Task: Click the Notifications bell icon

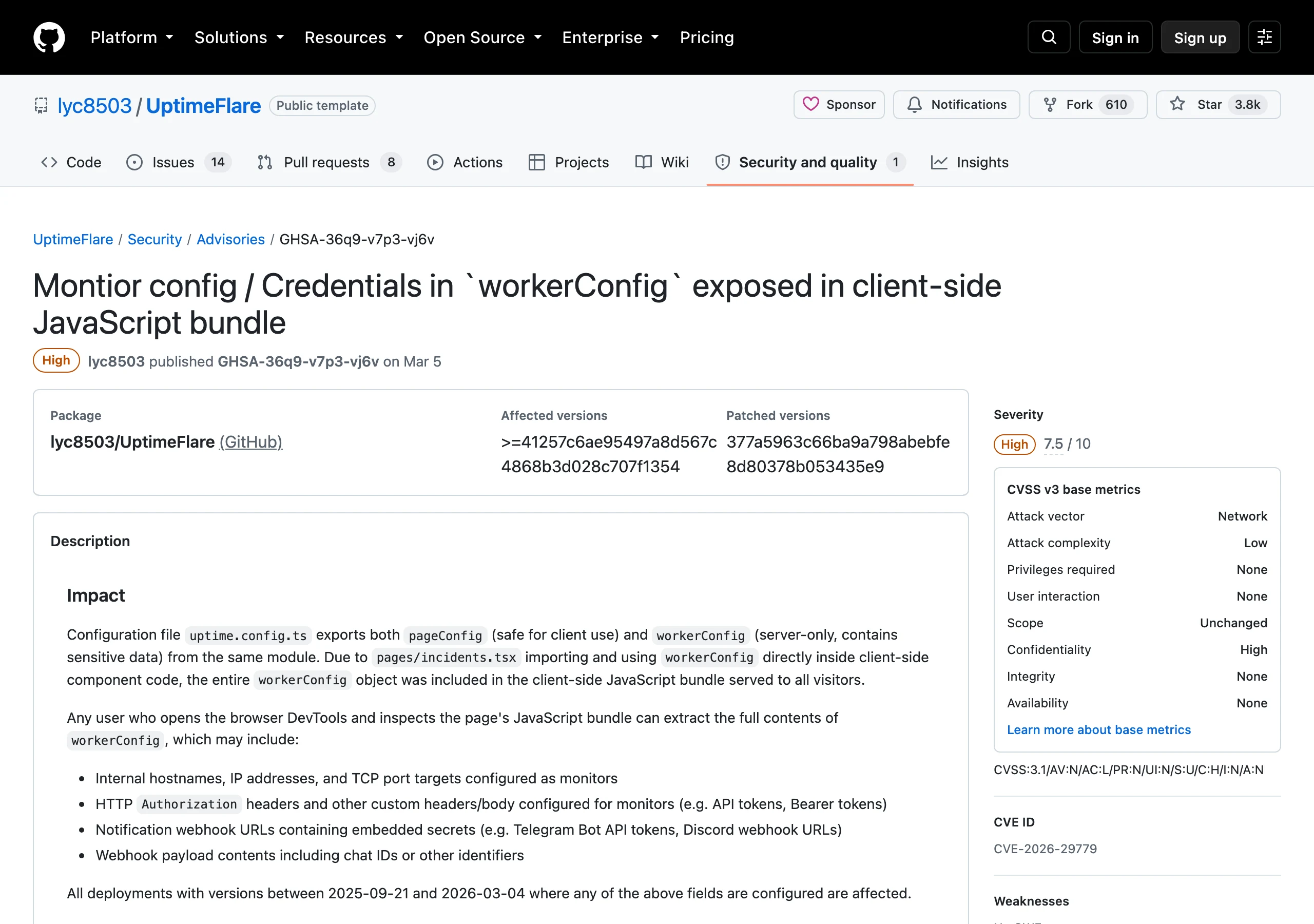Action: [915, 104]
